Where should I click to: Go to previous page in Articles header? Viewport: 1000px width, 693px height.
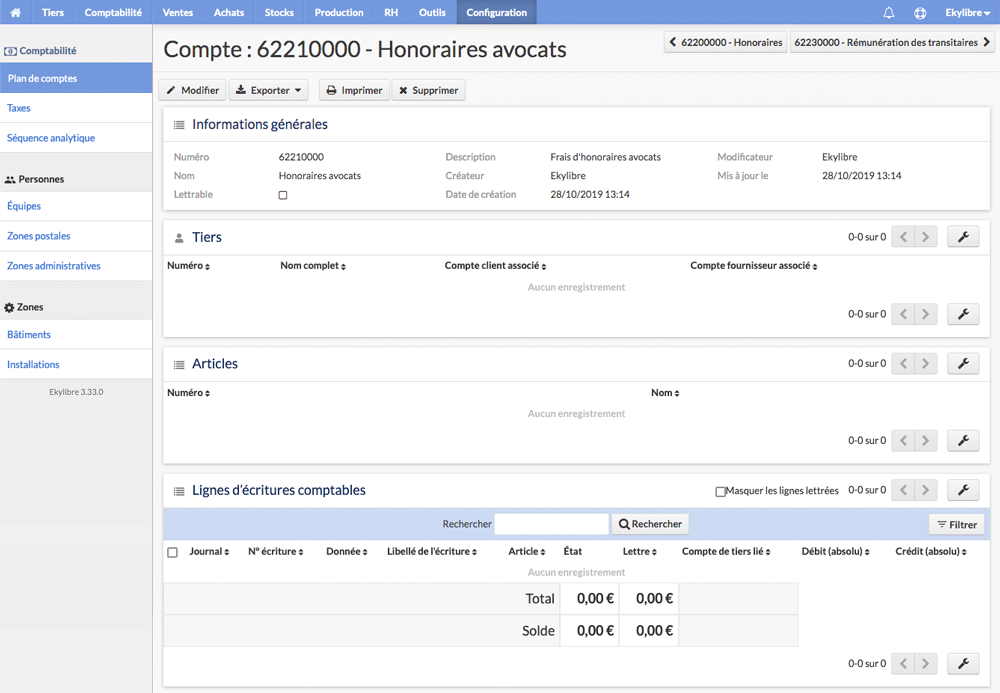click(903, 363)
